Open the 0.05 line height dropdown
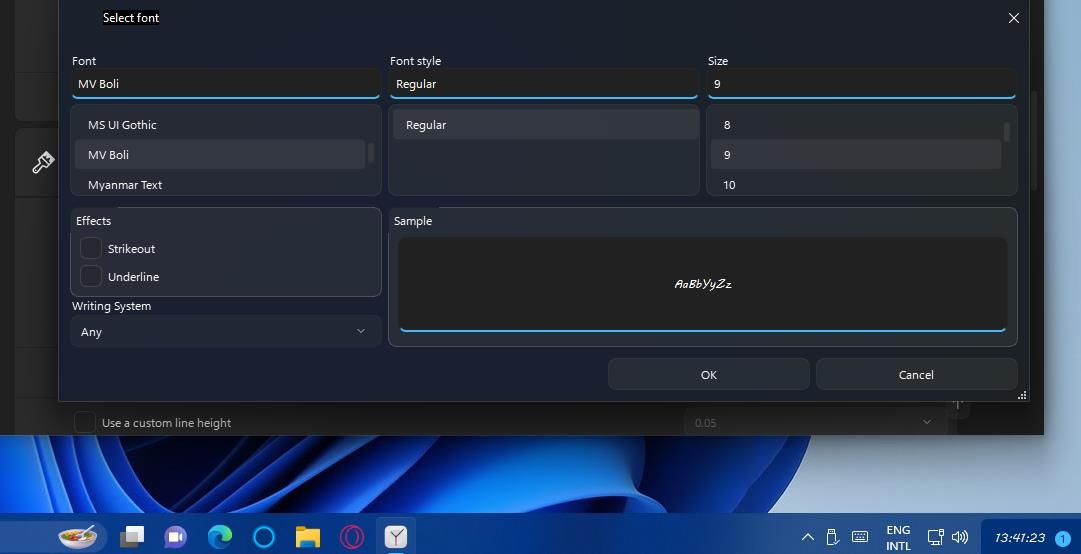Viewport: 1081px width, 554px height. coord(814,423)
